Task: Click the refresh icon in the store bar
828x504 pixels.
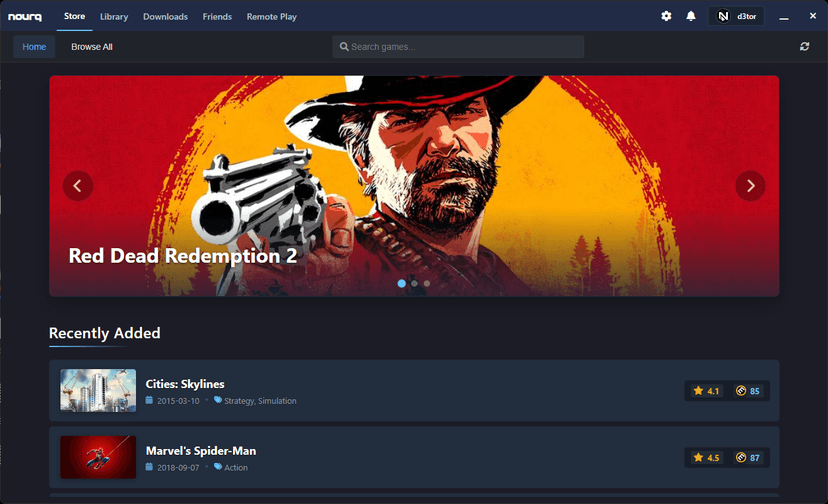Action: (x=804, y=46)
